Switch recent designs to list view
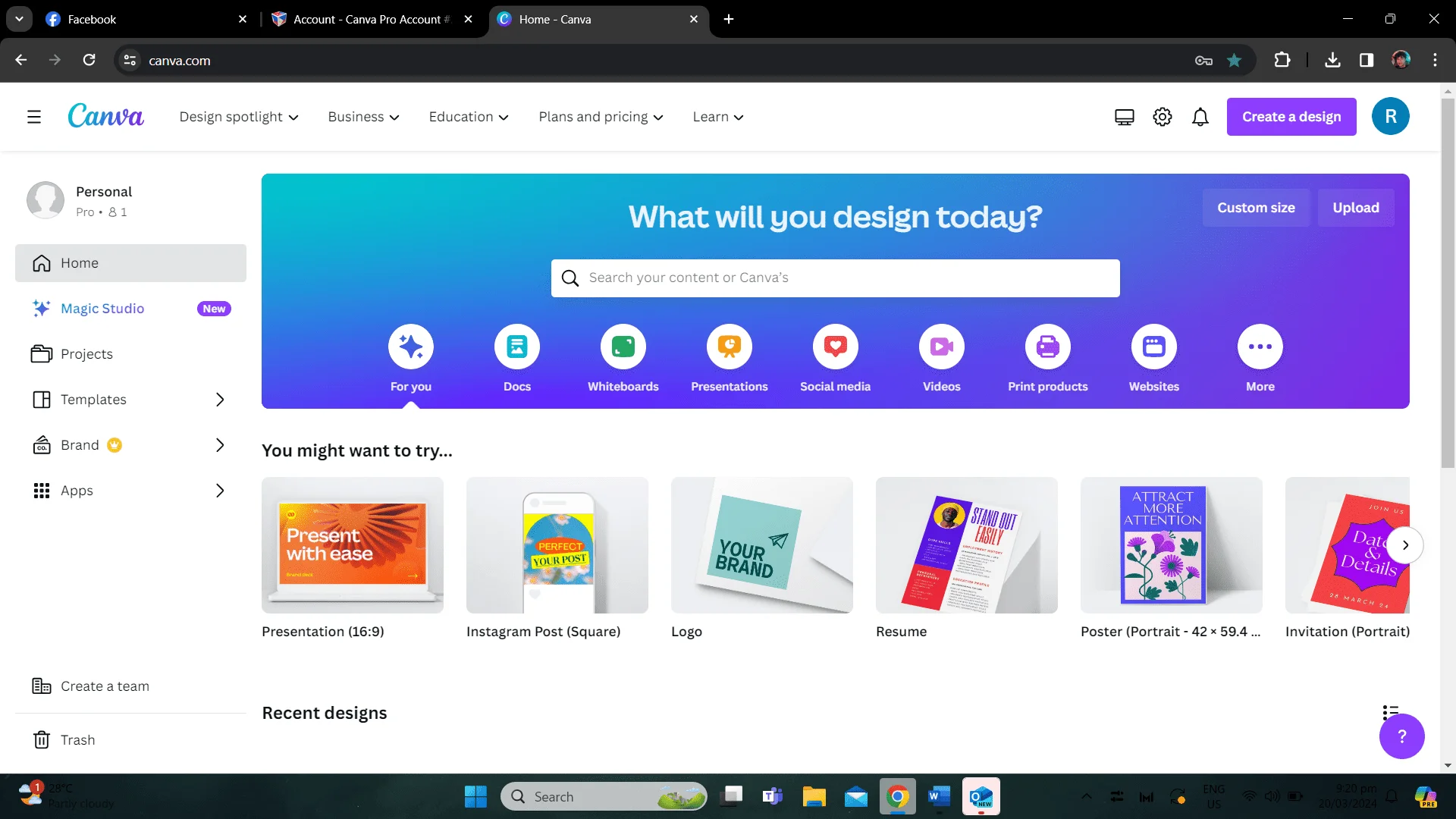This screenshot has width=1456, height=819. pyautogui.click(x=1390, y=712)
